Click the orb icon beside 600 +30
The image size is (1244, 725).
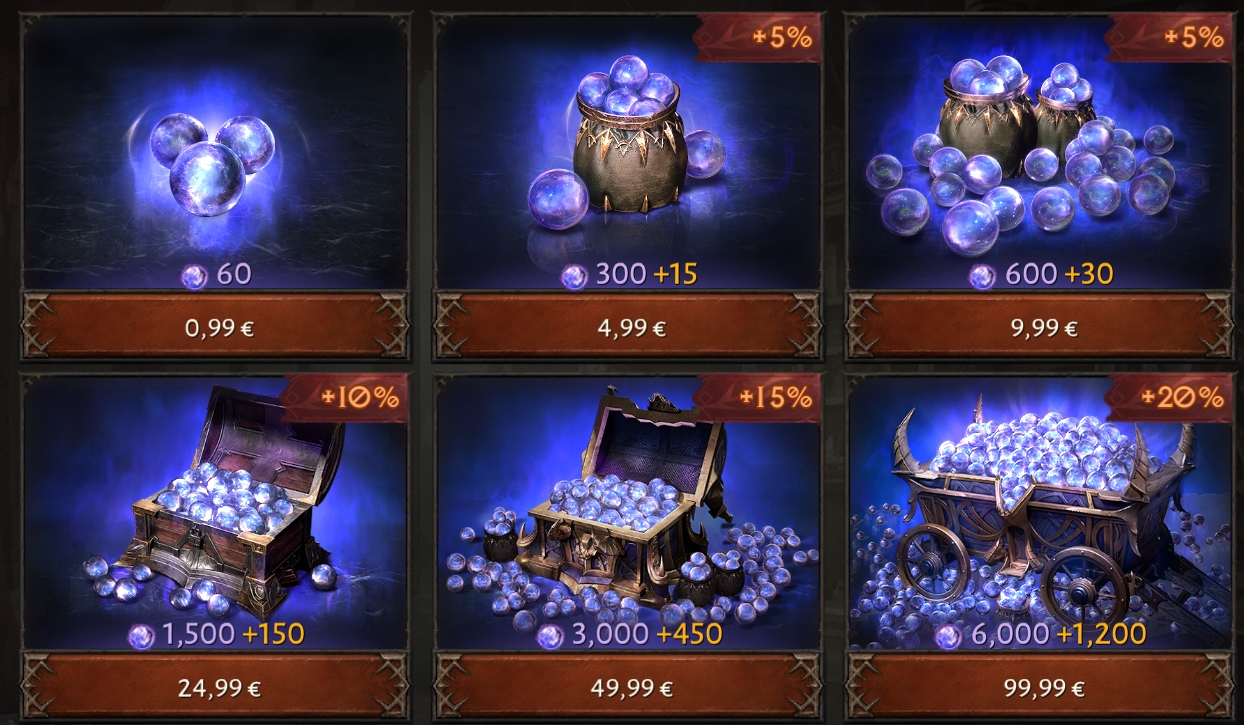[982, 275]
